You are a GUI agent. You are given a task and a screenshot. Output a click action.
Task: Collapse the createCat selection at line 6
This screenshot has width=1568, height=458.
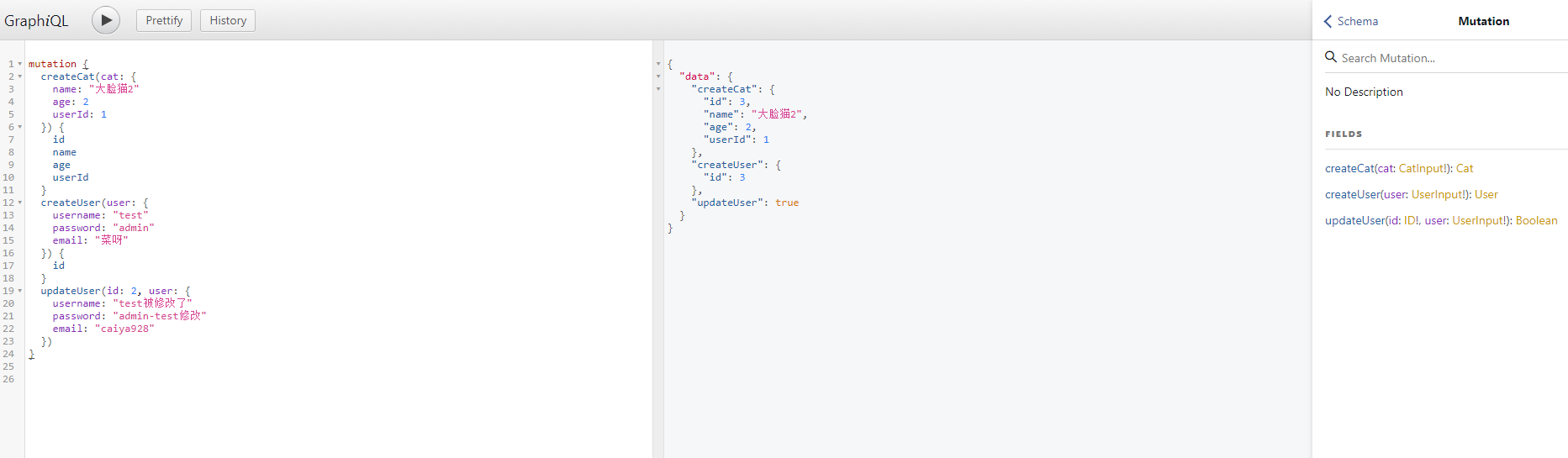pos(20,127)
